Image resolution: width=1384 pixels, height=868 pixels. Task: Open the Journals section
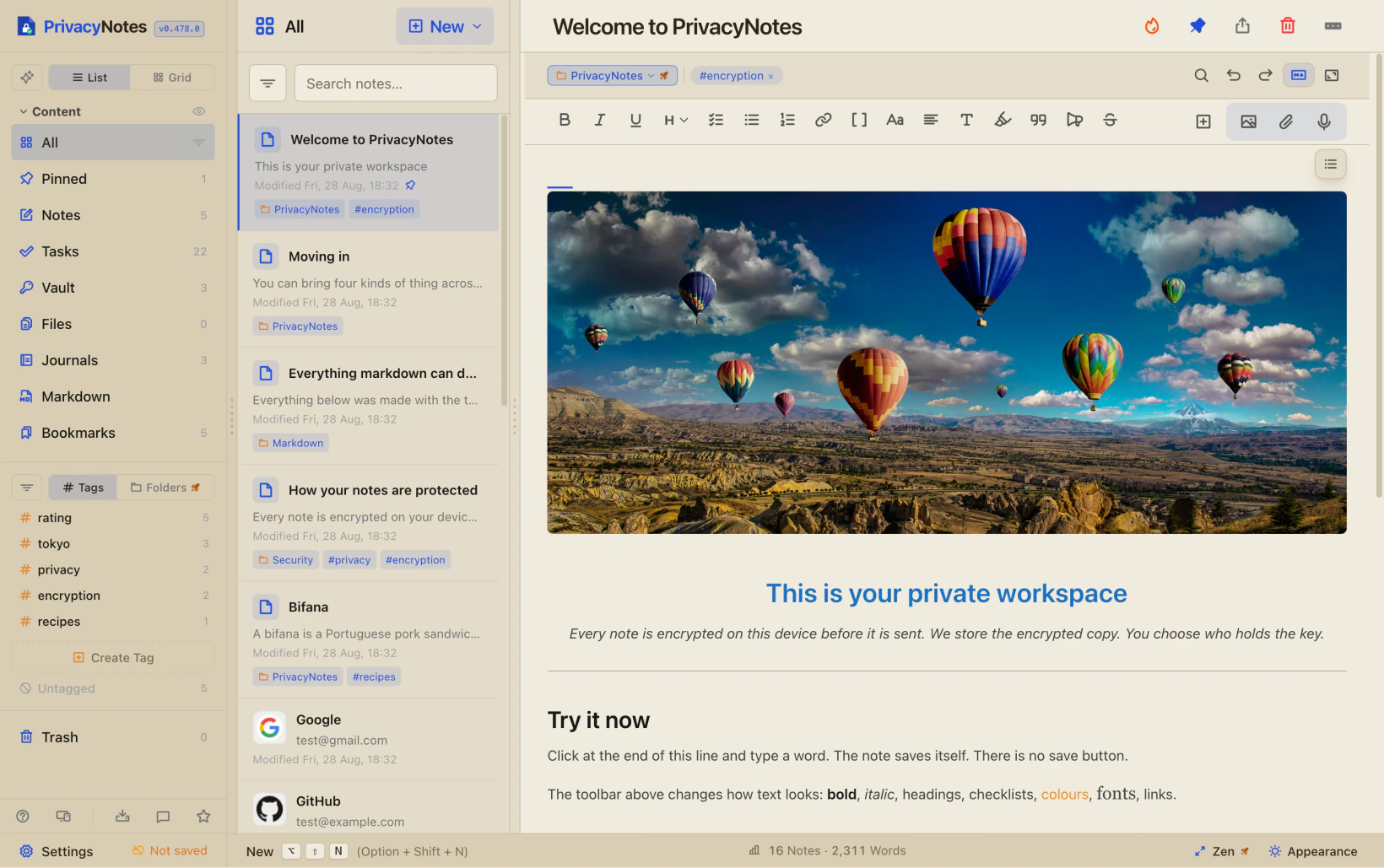[x=113, y=360]
